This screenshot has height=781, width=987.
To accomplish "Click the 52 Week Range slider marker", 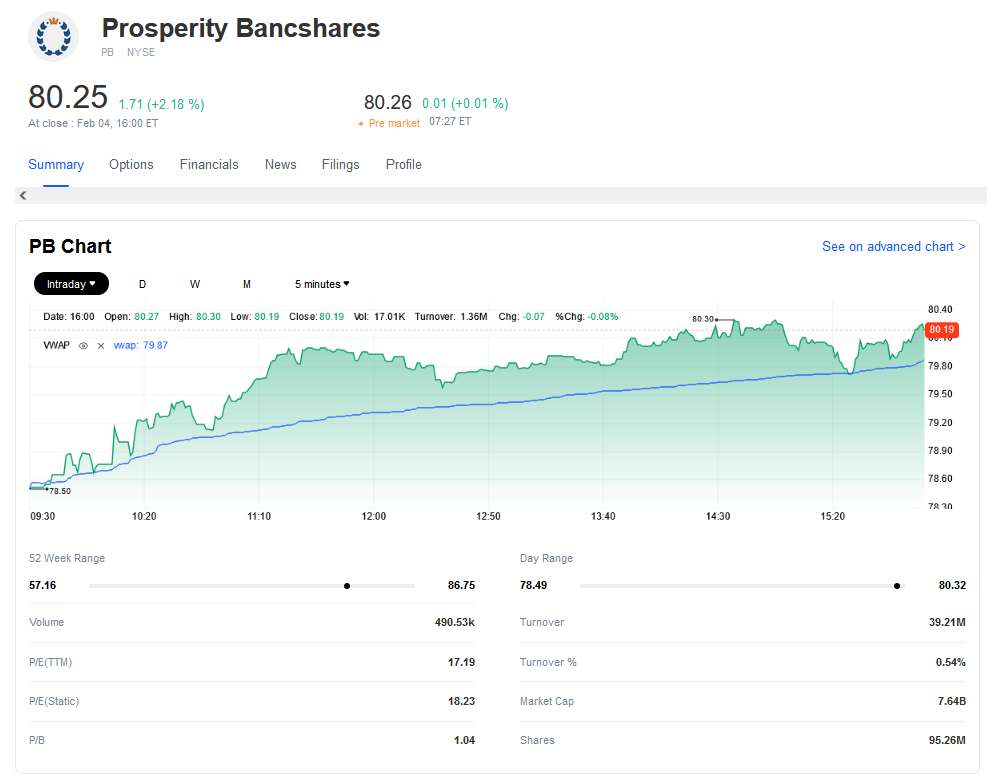I will coord(347,586).
